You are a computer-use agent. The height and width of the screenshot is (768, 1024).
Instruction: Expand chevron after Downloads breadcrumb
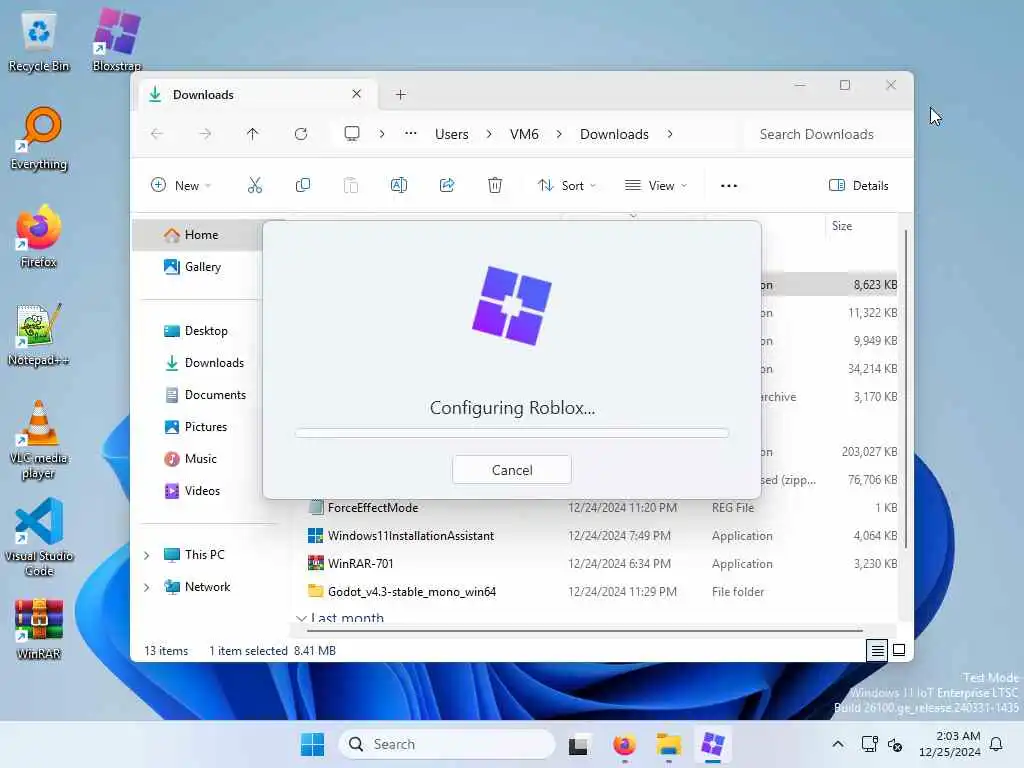(x=669, y=134)
